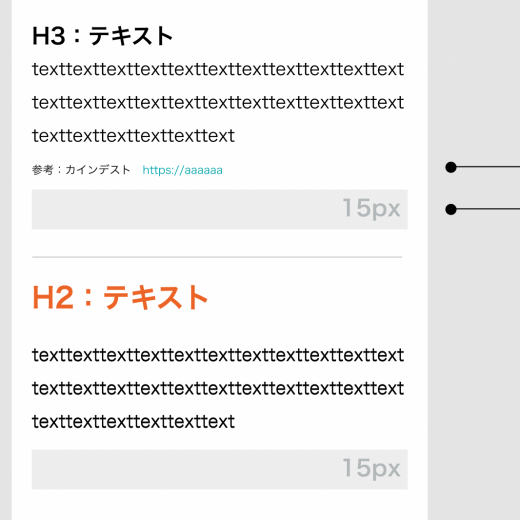
Task: Click the 参考：カインデスト reference label
Action: tap(81, 170)
